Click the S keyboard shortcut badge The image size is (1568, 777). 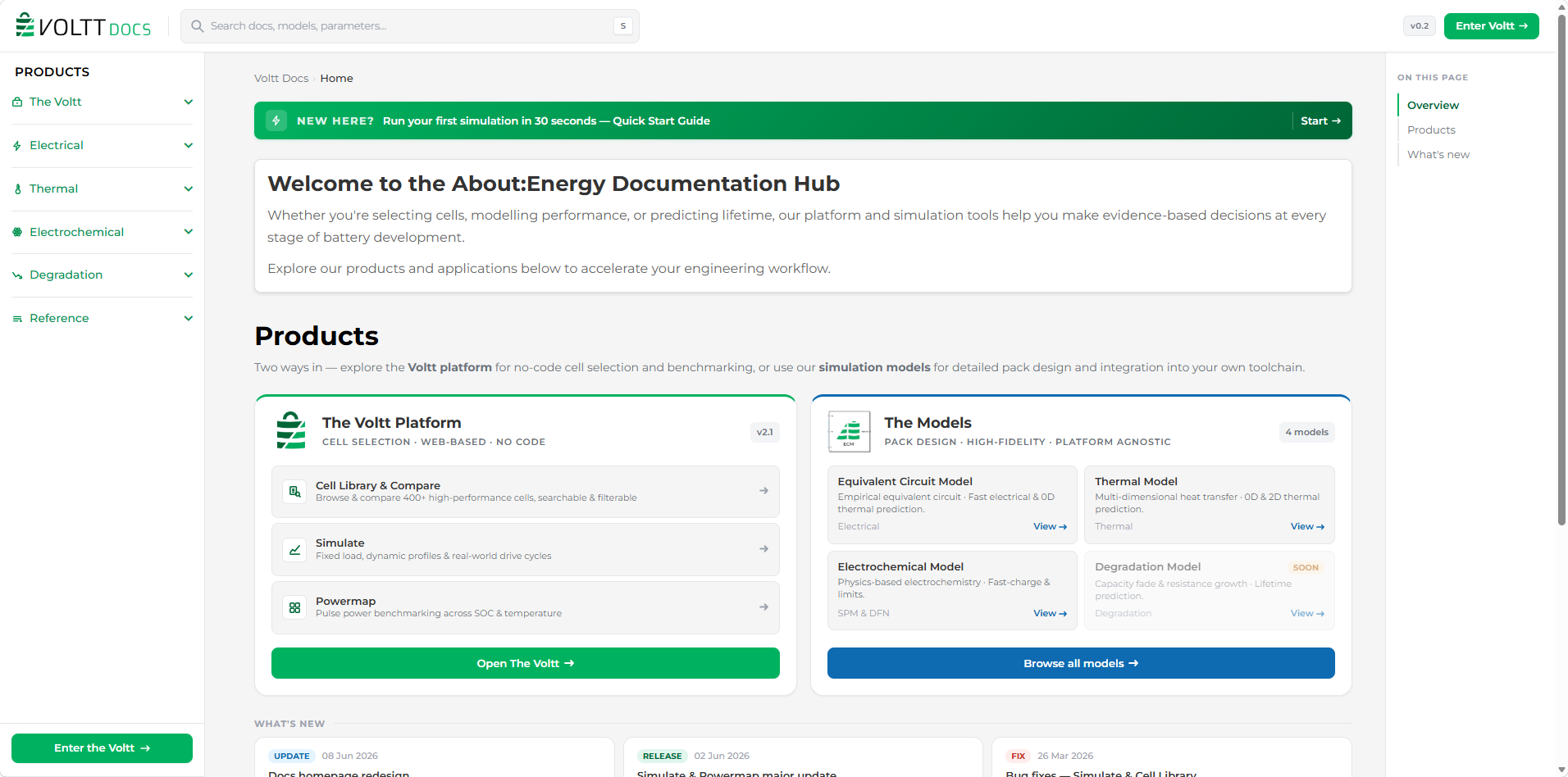(x=623, y=26)
